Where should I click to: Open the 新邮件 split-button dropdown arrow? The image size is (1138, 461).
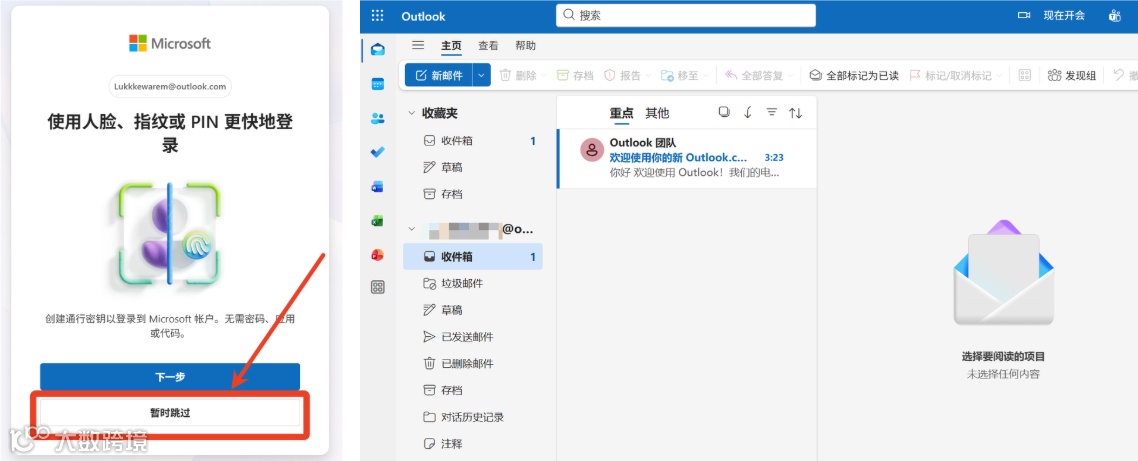point(482,76)
